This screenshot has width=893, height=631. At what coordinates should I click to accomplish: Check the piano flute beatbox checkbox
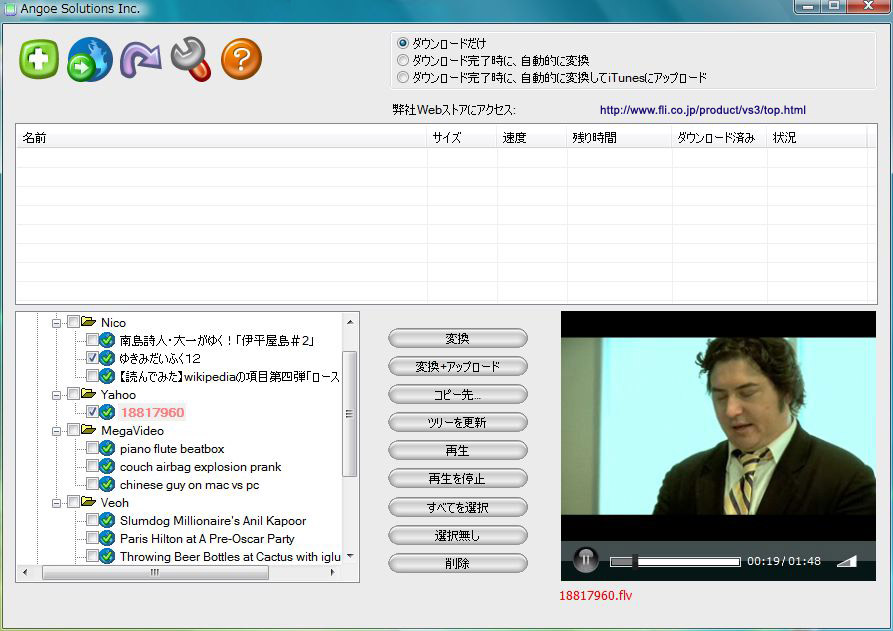tap(92, 448)
